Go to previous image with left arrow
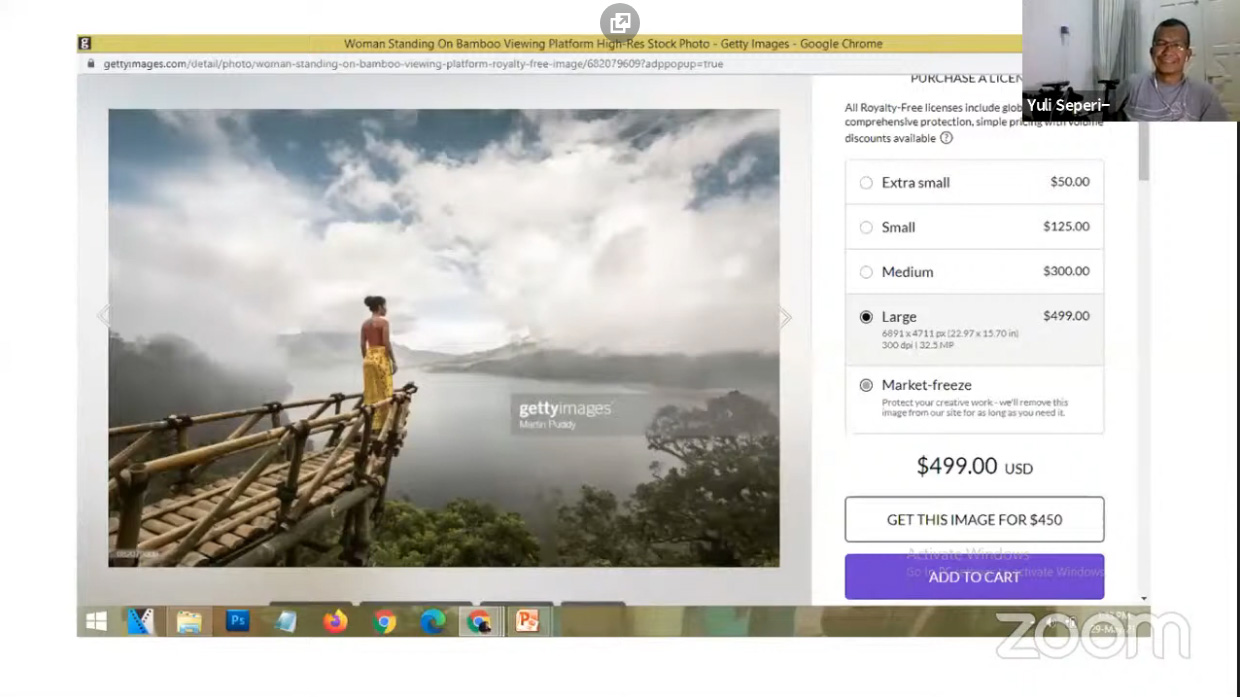The height and width of the screenshot is (697, 1240). 103,316
